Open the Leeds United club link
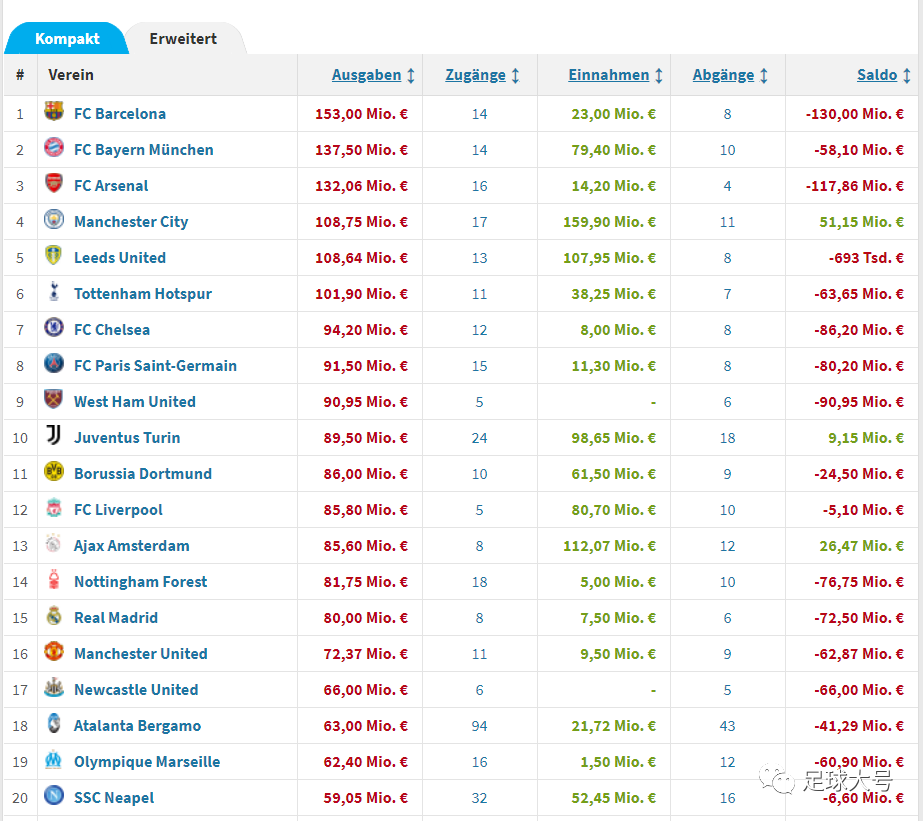923x821 pixels. (119, 257)
